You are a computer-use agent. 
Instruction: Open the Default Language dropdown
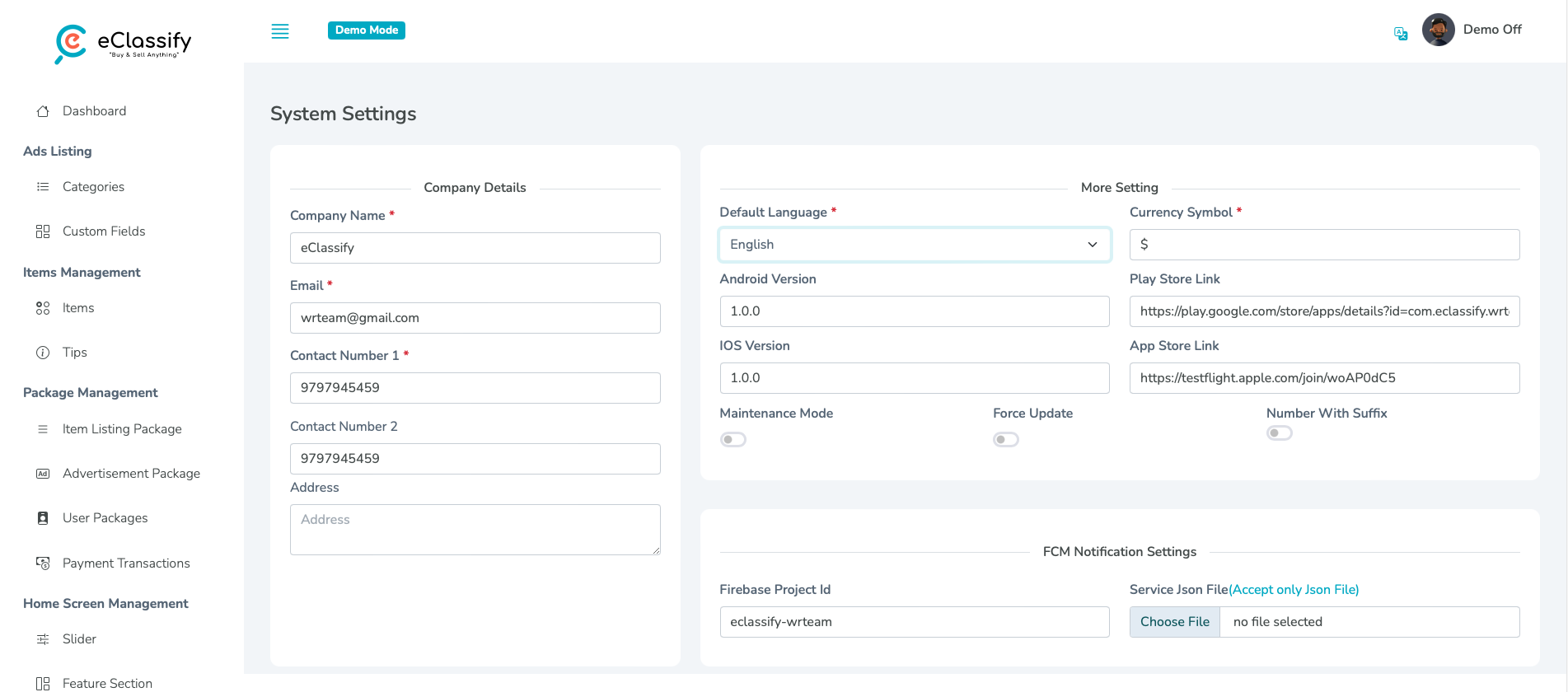tap(914, 245)
